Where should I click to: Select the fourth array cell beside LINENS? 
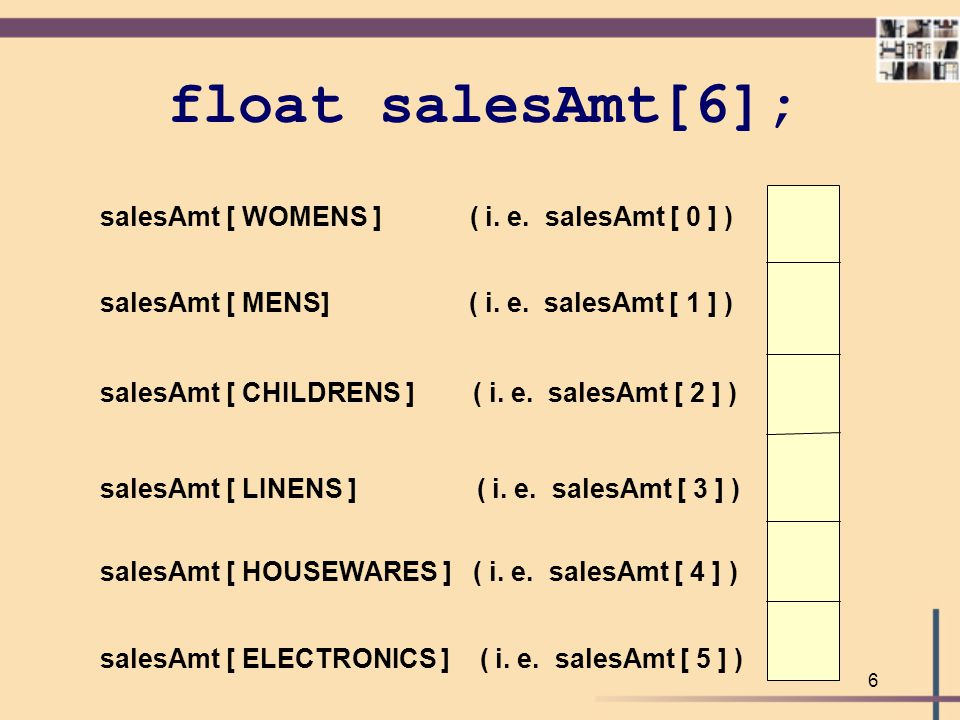point(803,478)
